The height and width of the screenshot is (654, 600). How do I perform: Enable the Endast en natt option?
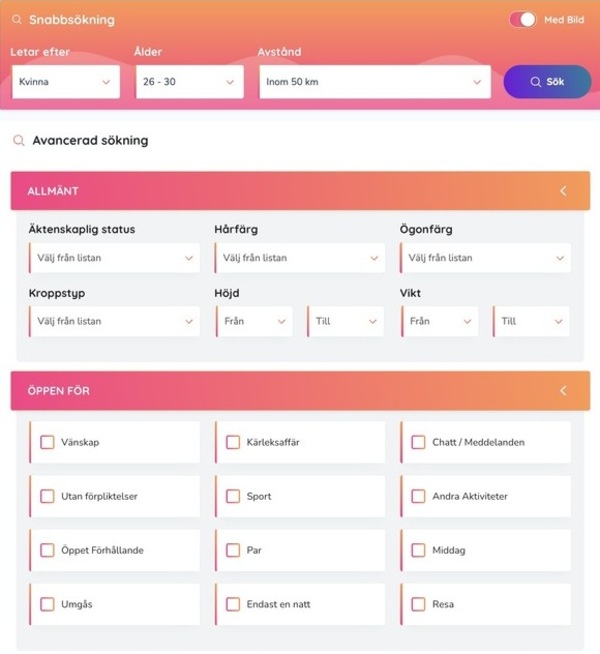click(233, 604)
